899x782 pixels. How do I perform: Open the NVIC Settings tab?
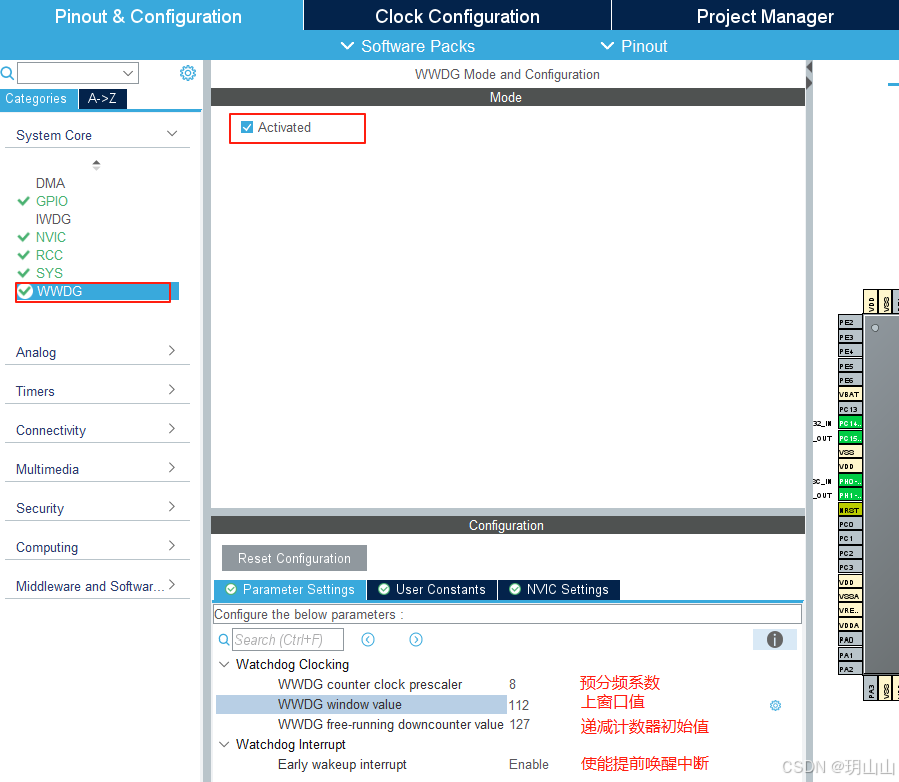(x=559, y=589)
